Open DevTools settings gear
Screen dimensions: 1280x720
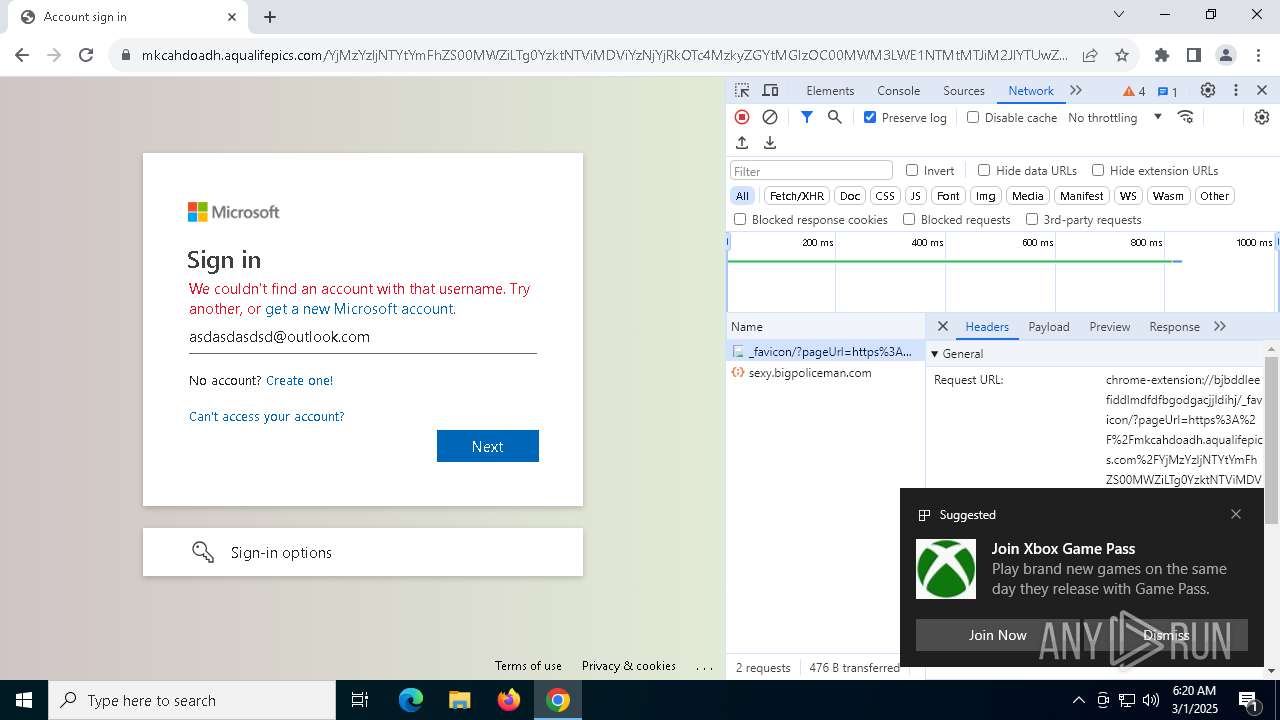1208,90
